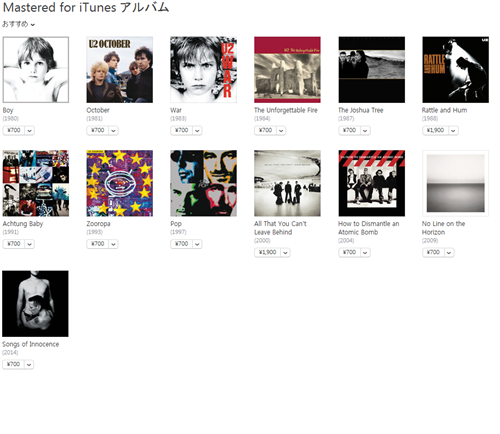Buy All That You Can't Leave Behind for ¥1,900

pos(267,252)
